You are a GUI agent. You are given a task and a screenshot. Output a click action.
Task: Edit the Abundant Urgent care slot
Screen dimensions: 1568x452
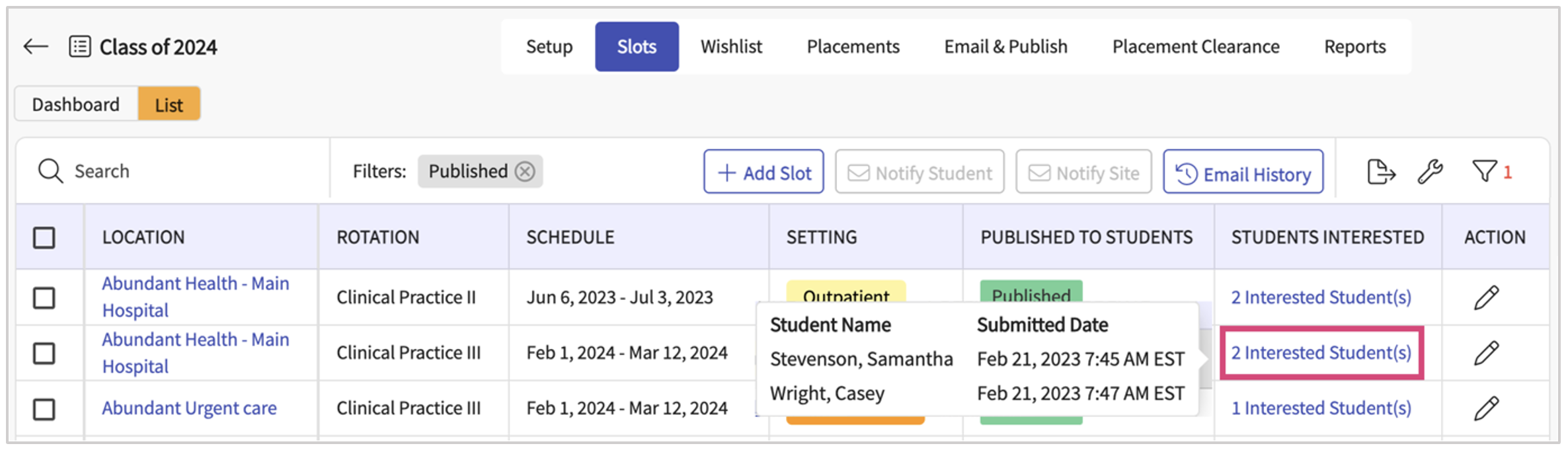click(x=1486, y=408)
